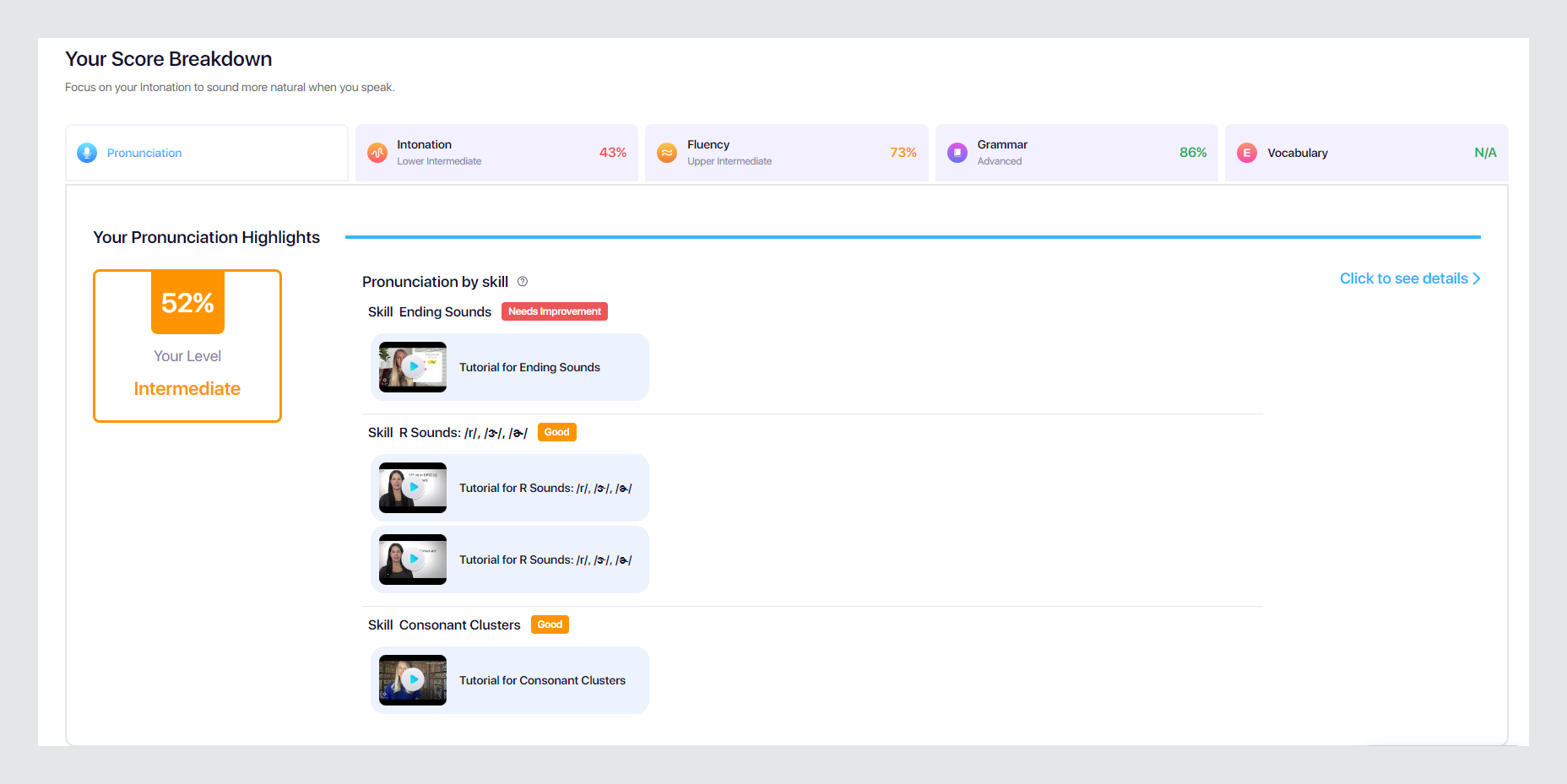
Task: Play the first R Sounds tutorial video
Action: tap(413, 488)
